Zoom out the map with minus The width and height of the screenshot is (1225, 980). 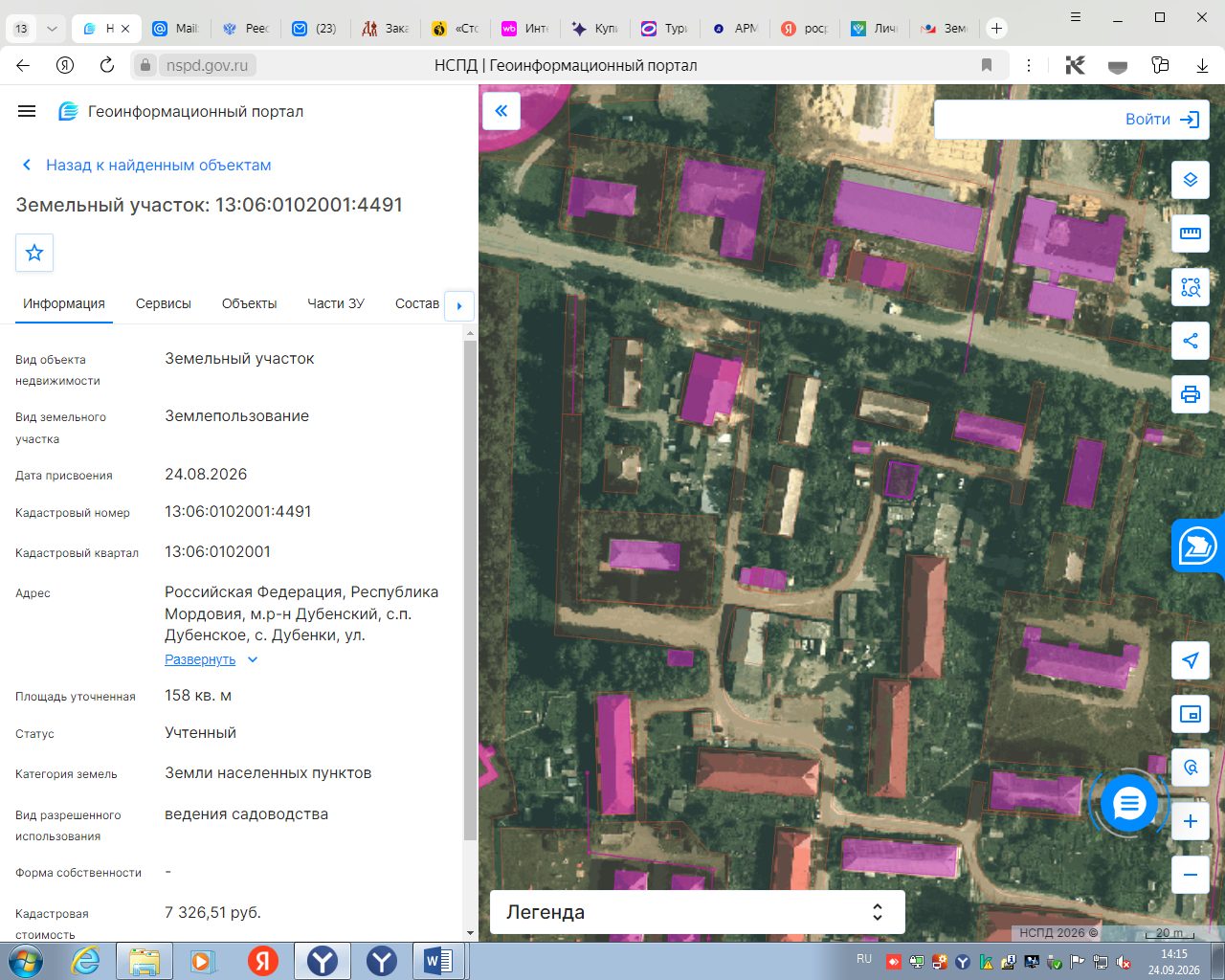coord(1191,875)
